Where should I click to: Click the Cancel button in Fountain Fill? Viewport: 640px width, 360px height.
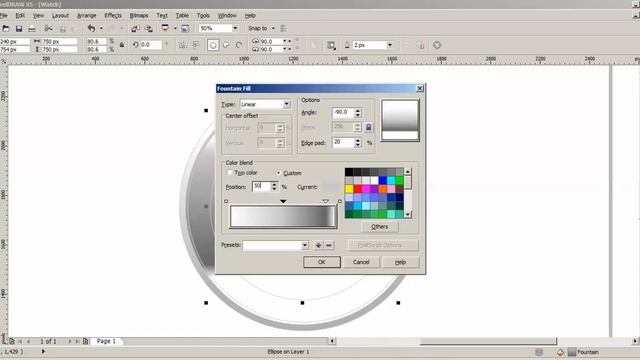361,262
